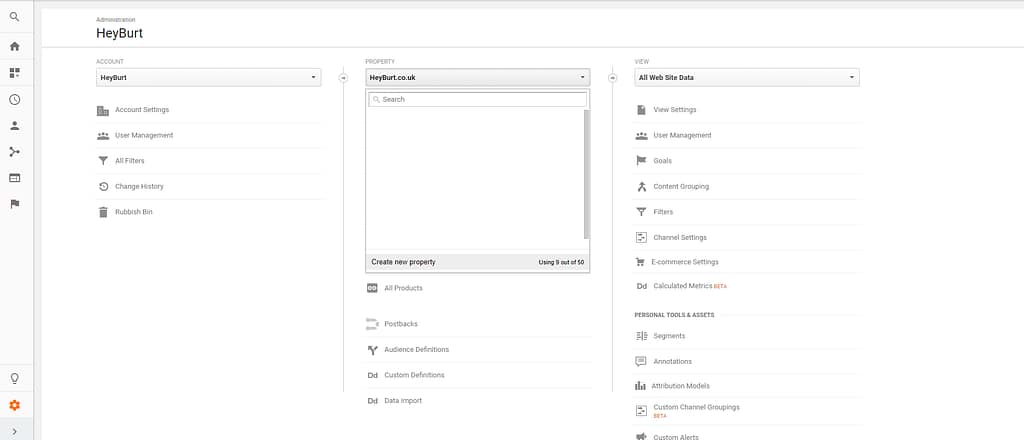Viewport: 1024px width, 440px height.
Task: Open Customisation dashboards icon in sidebar
Action: pos(14,72)
